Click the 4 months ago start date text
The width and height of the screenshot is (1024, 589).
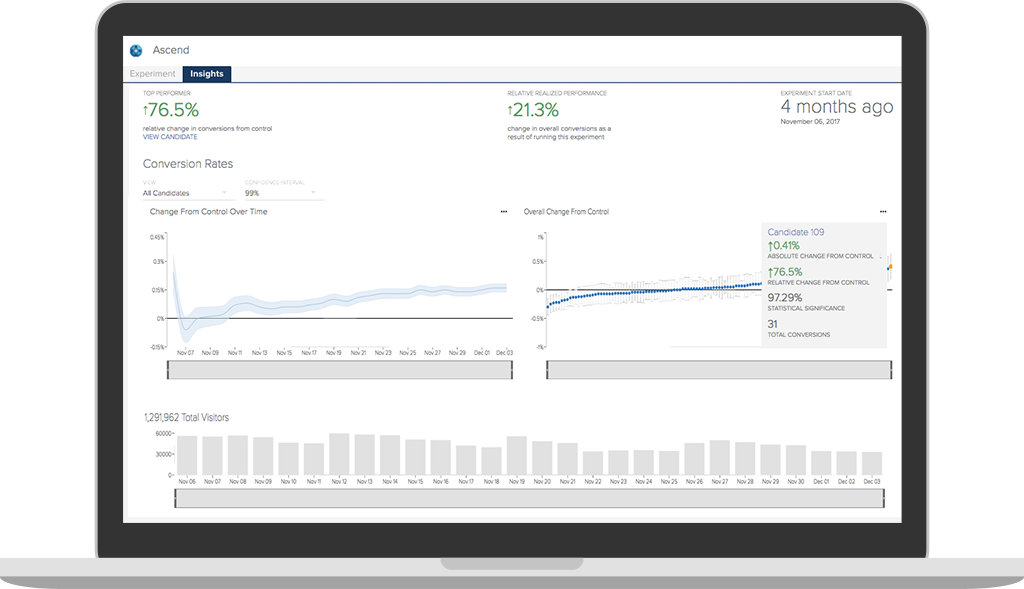coord(837,106)
